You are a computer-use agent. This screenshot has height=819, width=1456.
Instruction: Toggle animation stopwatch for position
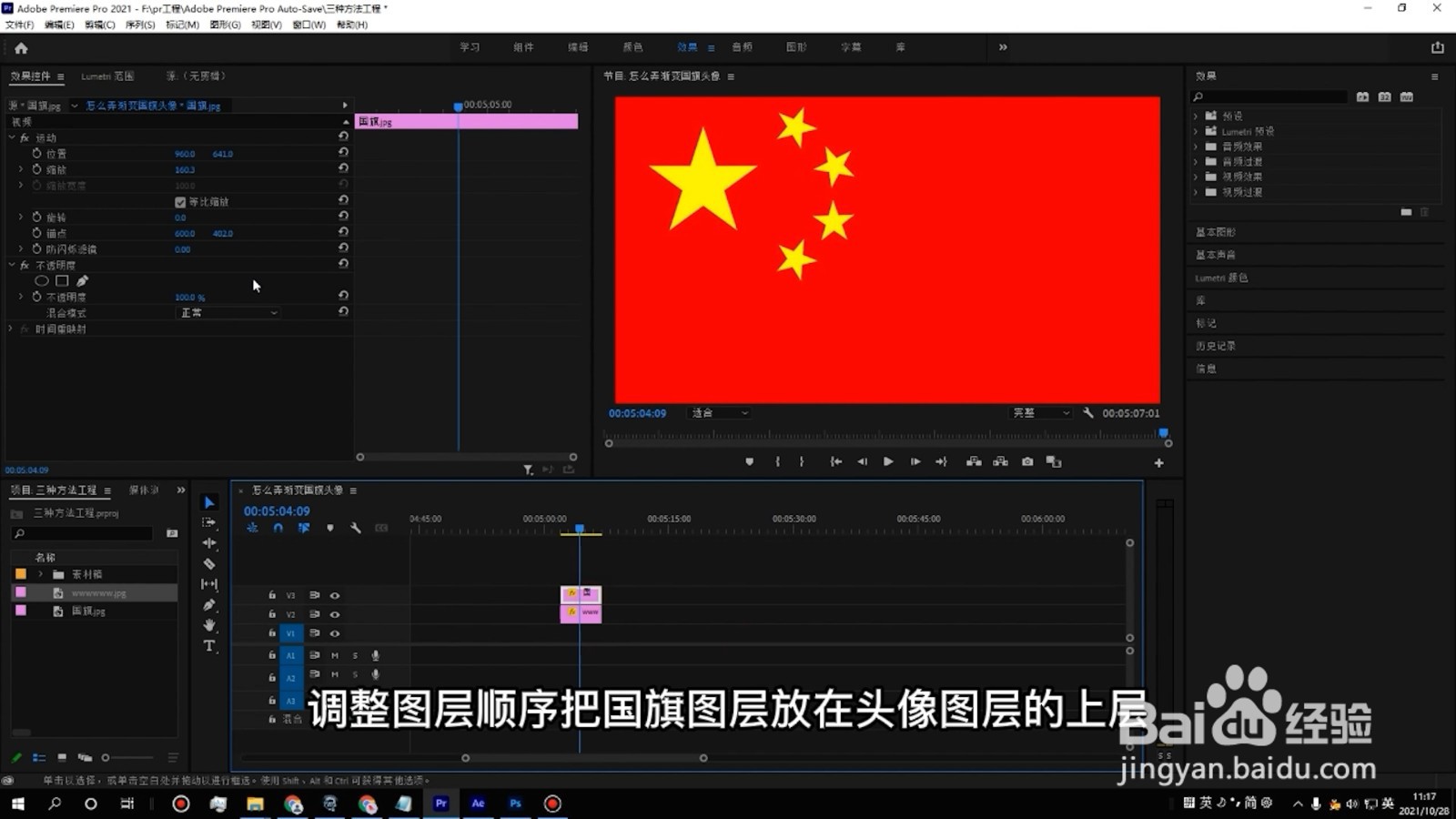point(37,154)
